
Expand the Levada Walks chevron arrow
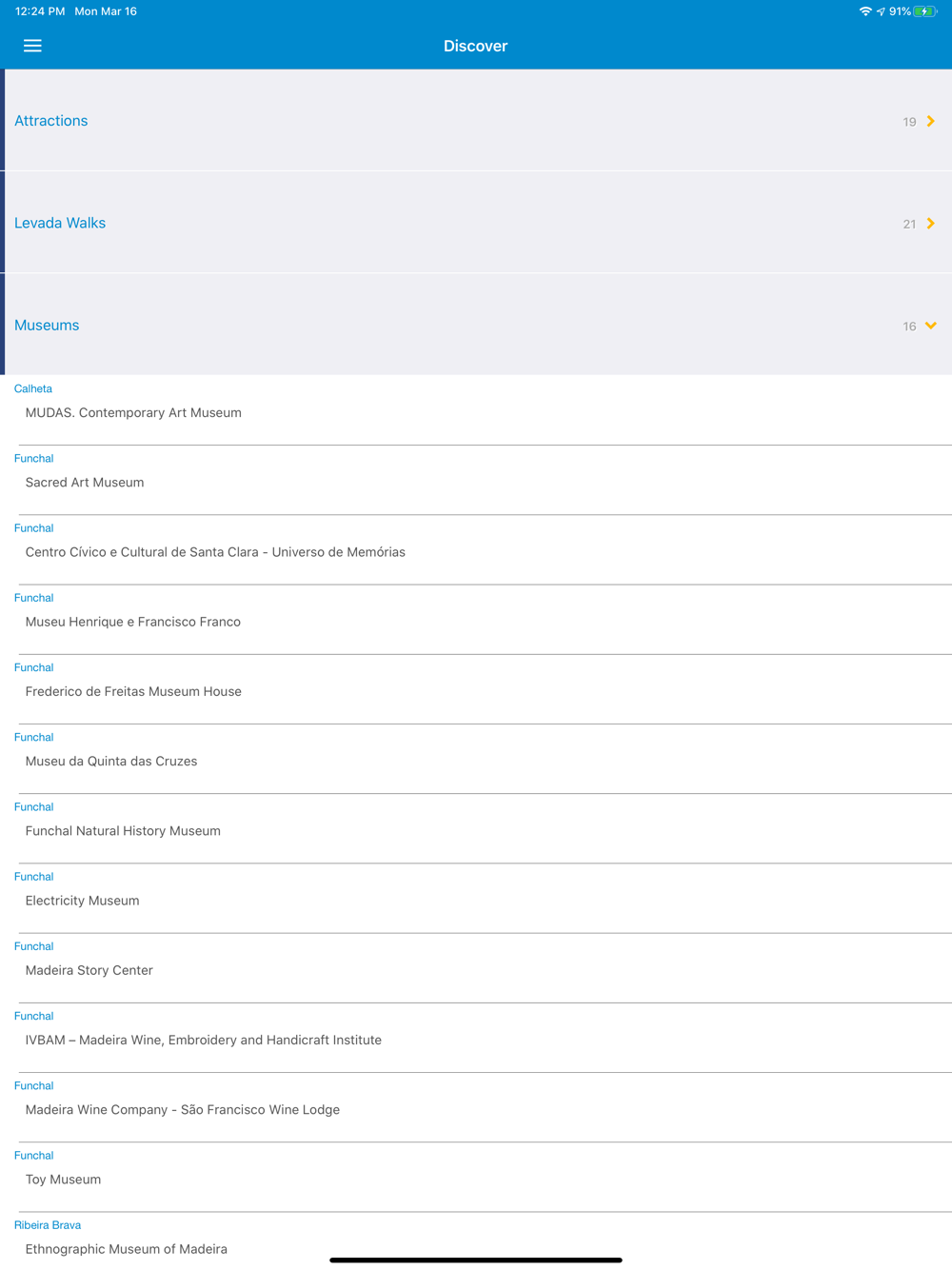point(931,223)
